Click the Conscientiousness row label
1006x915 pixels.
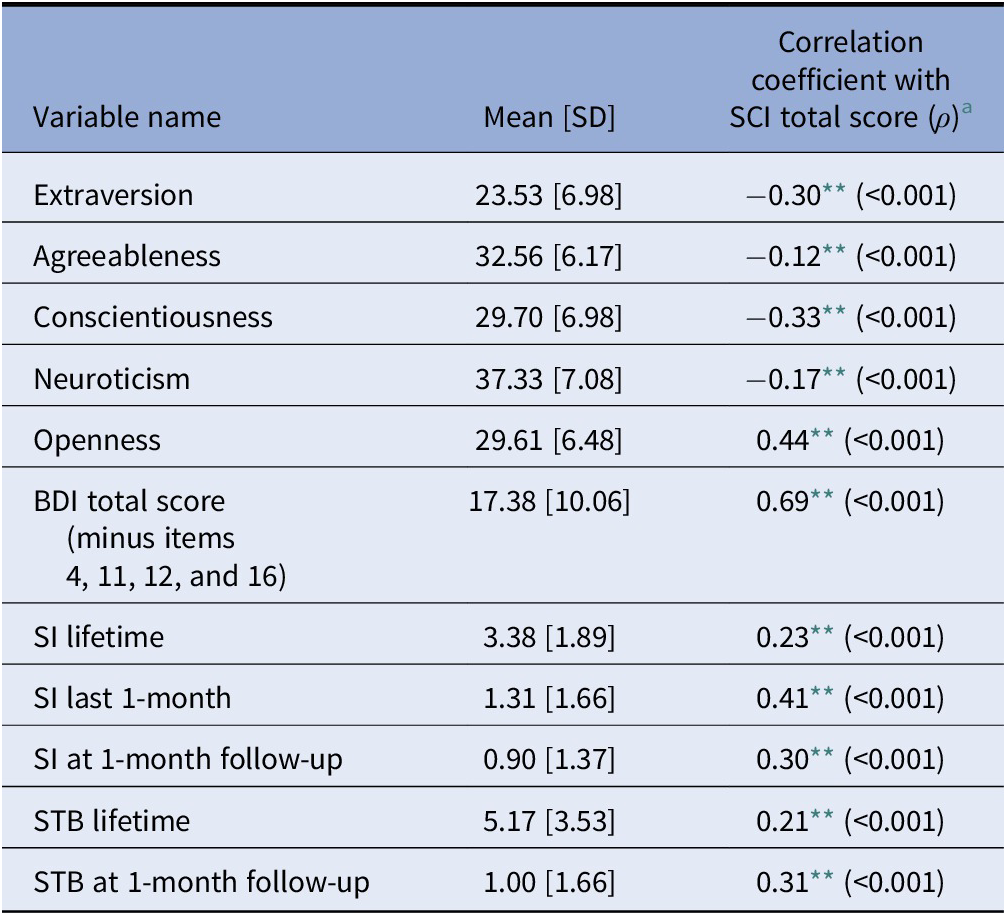click(x=152, y=317)
